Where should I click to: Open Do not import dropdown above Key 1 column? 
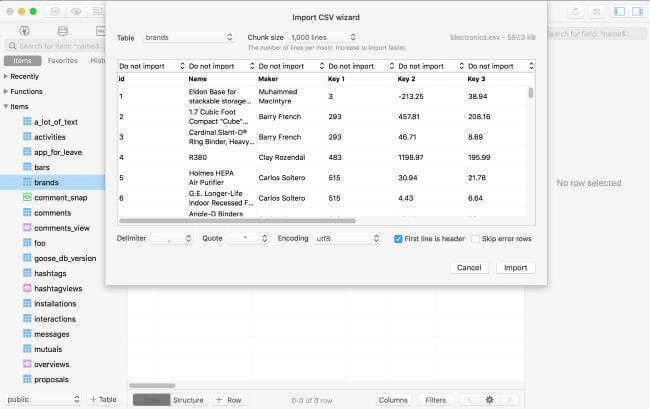tap(361, 66)
